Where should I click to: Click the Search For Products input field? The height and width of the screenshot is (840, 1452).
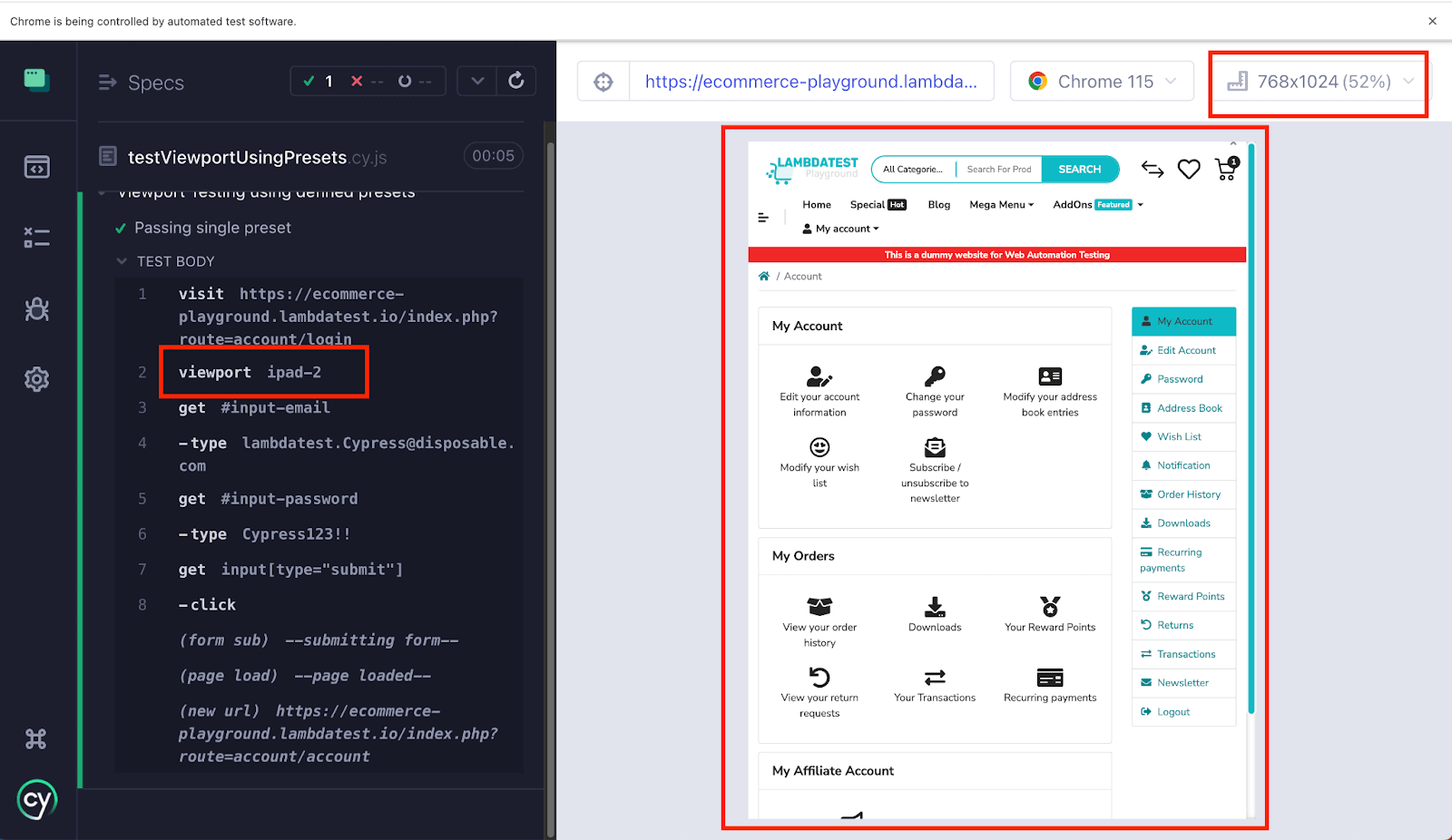click(x=998, y=170)
